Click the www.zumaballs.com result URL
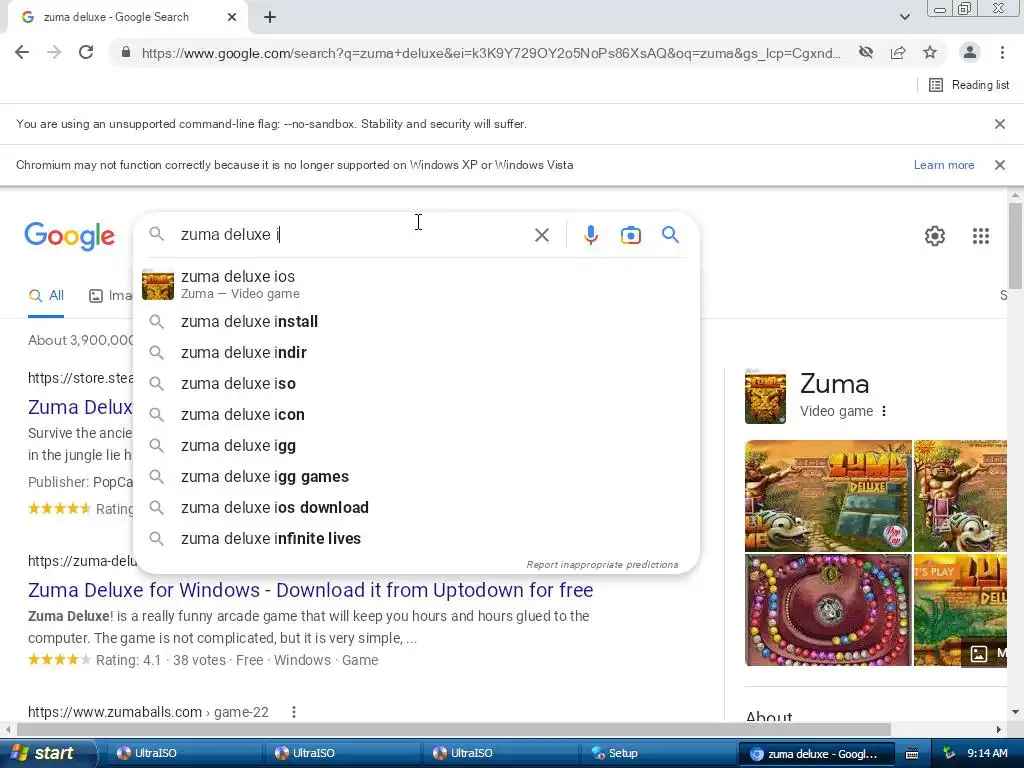Image resolution: width=1024 pixels, height=768 pixels. 148,712
